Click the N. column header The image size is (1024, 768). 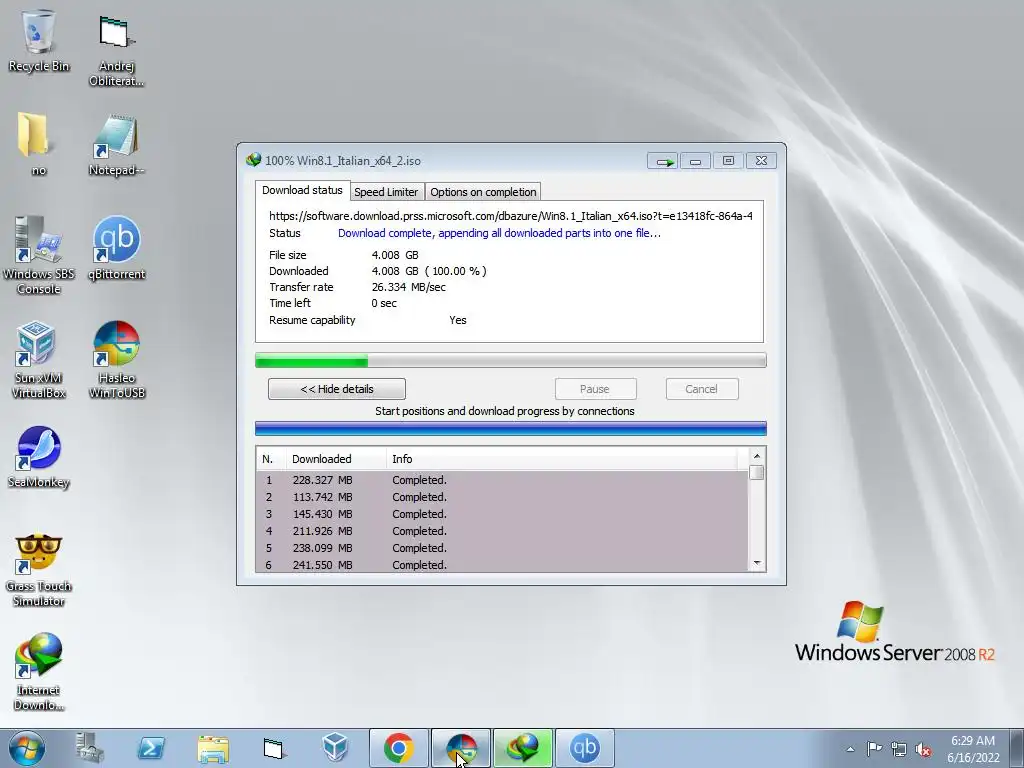pyautogui.click(x=271, y=459)
